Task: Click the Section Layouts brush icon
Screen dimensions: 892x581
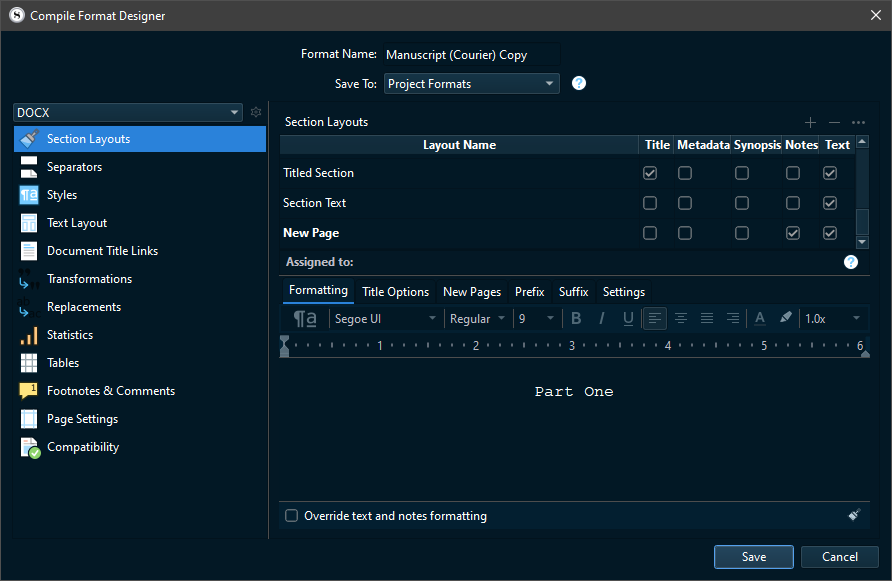Action: (29, 138)
